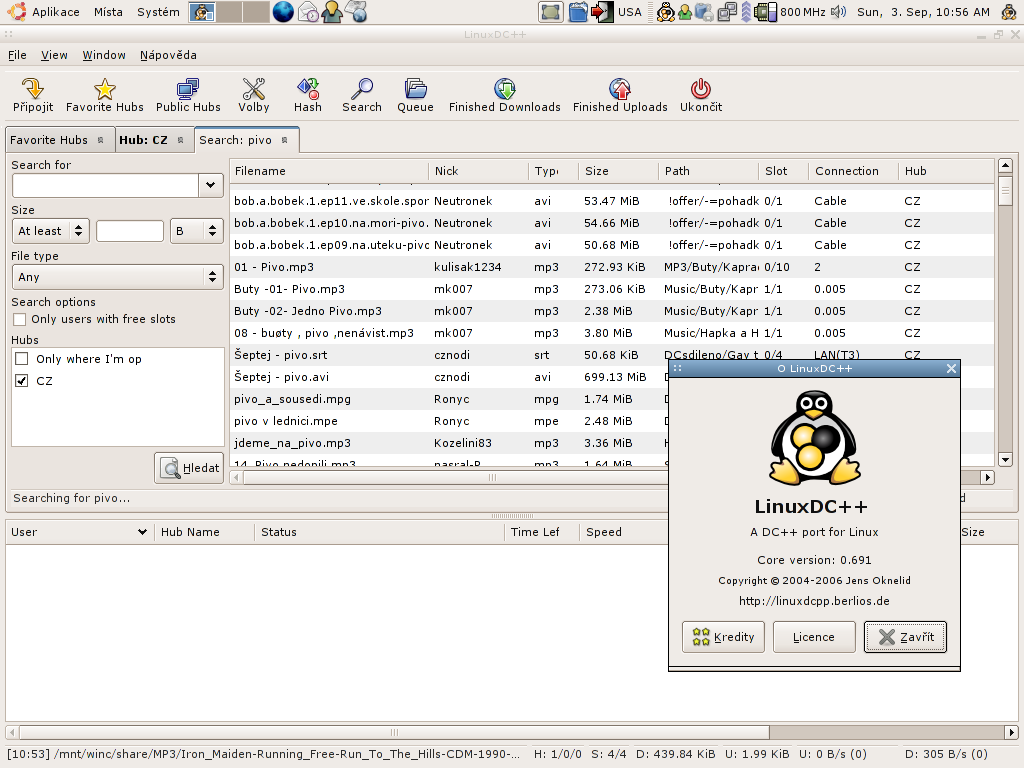Open a new Search from toolbar

362,95
